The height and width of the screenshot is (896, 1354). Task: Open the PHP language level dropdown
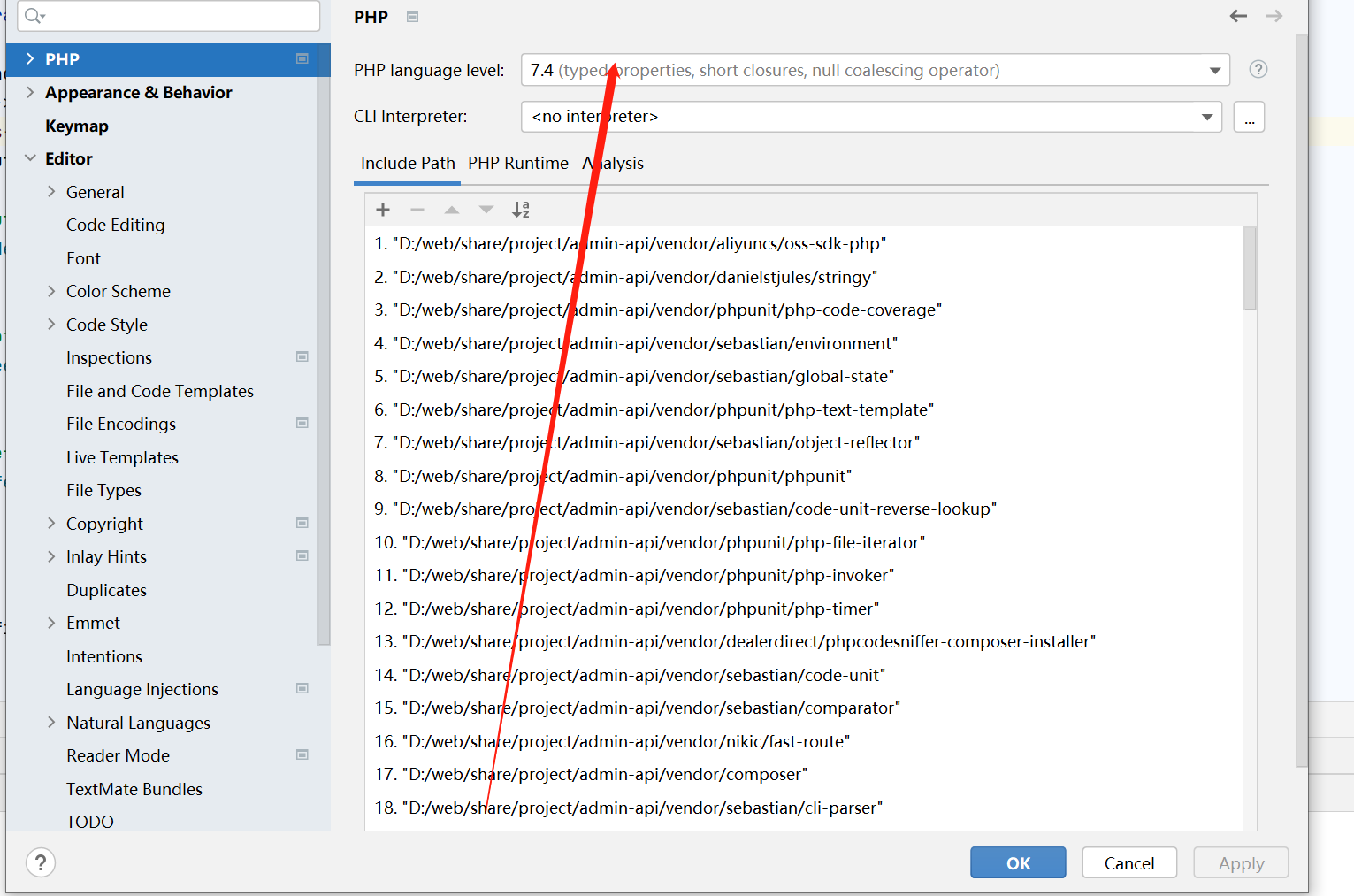coord(1215,70)
